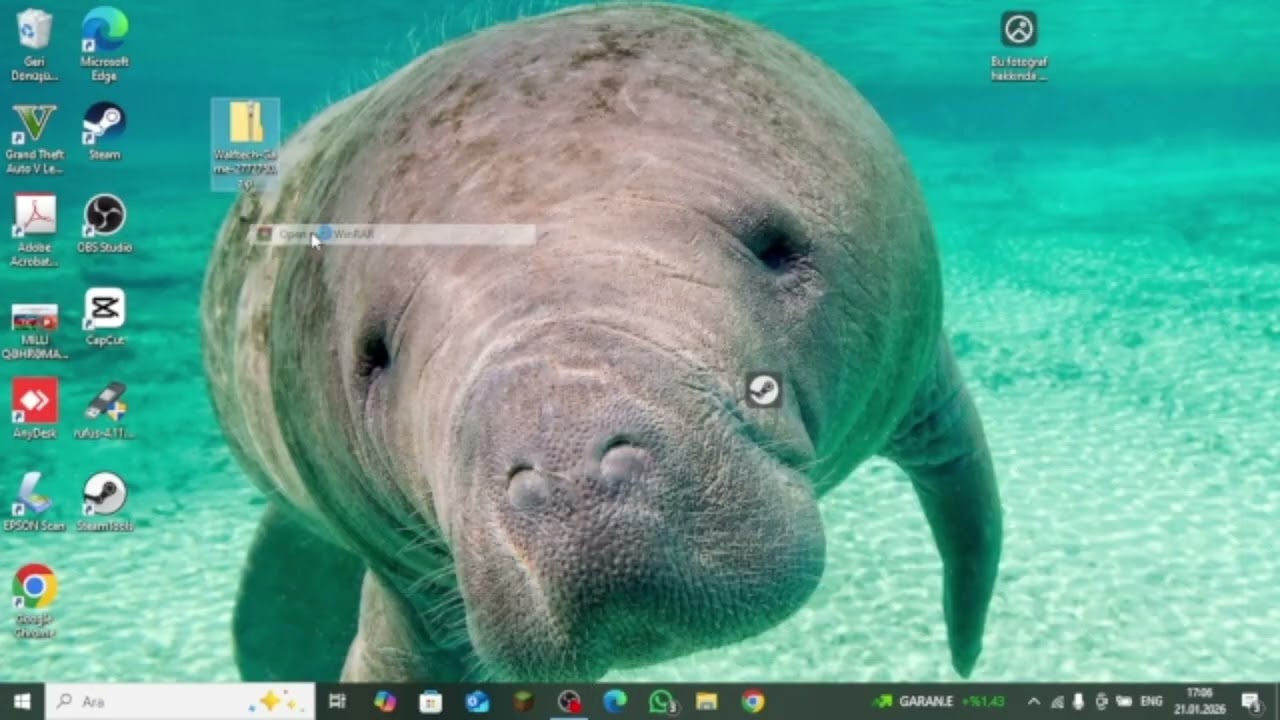Choose 'Open with WinRAR' context menu entry
The height and width of the screenshot is (720, 1280).
(392, 234)
